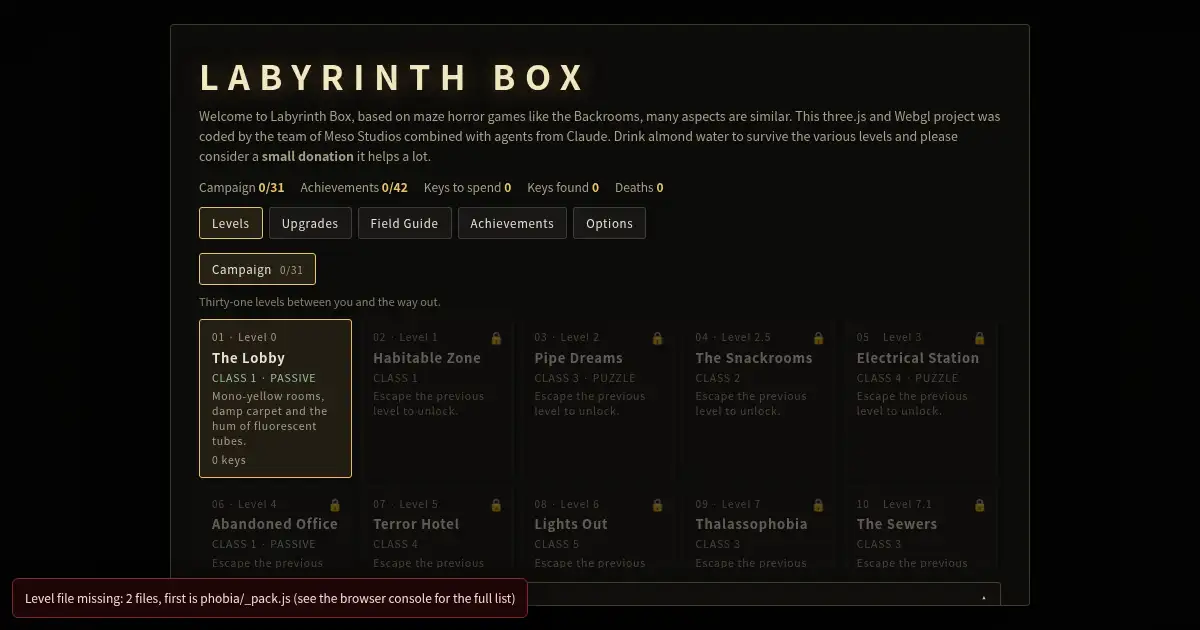Screen dimensions: 1200x630
Task: Select the Habitable Zone level title
Action: [x=427, y=358]
